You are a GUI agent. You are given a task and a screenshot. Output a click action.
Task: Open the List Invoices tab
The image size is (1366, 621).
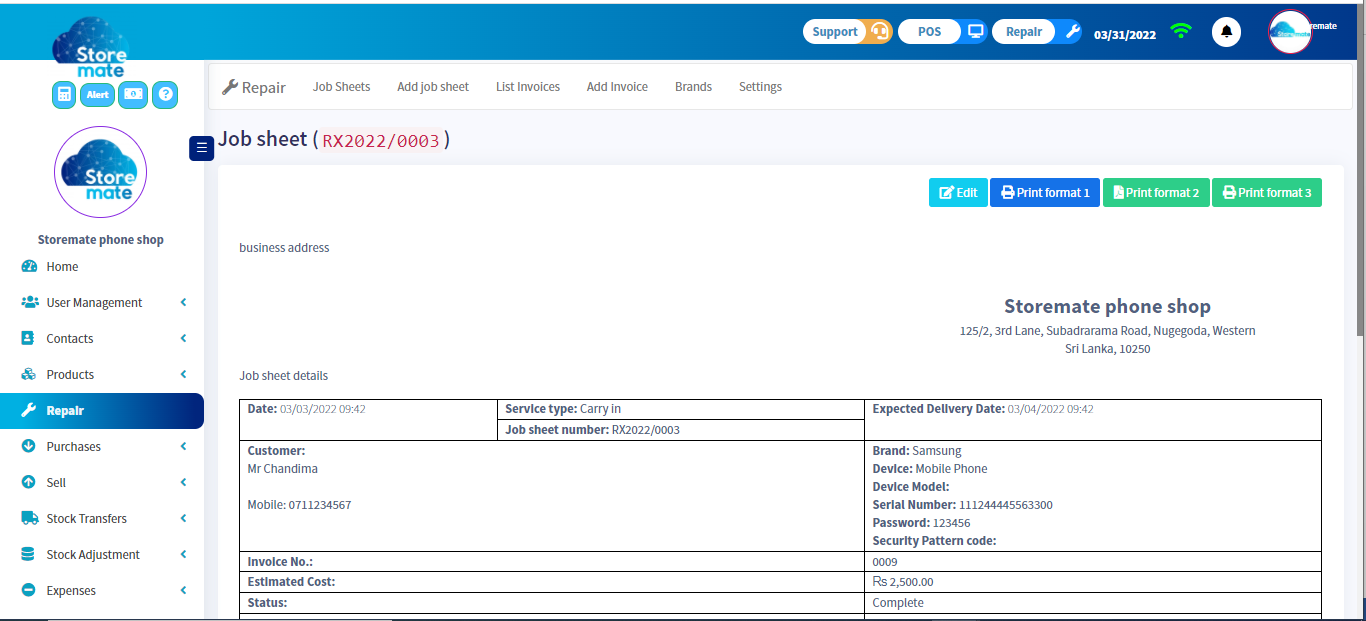click(528, 87)
